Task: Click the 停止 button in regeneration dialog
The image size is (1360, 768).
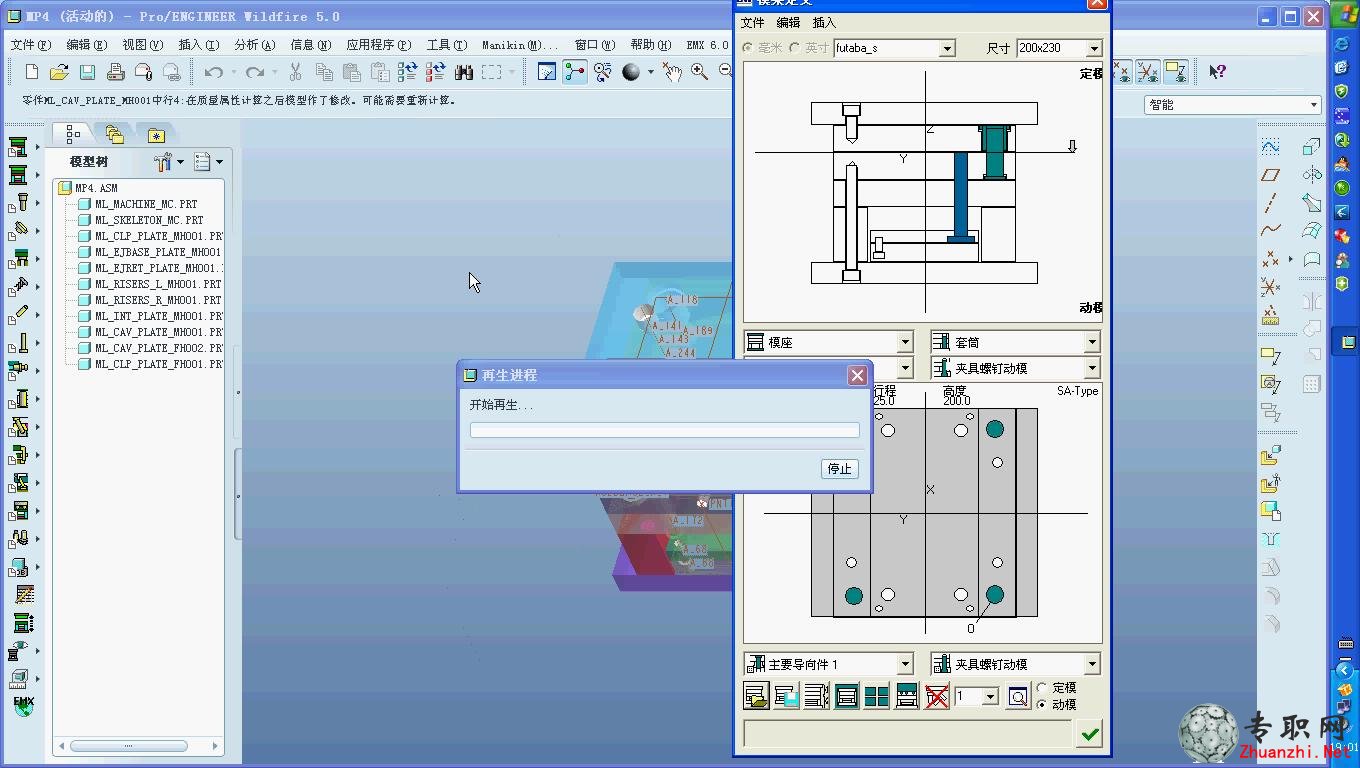Action: 839,469
